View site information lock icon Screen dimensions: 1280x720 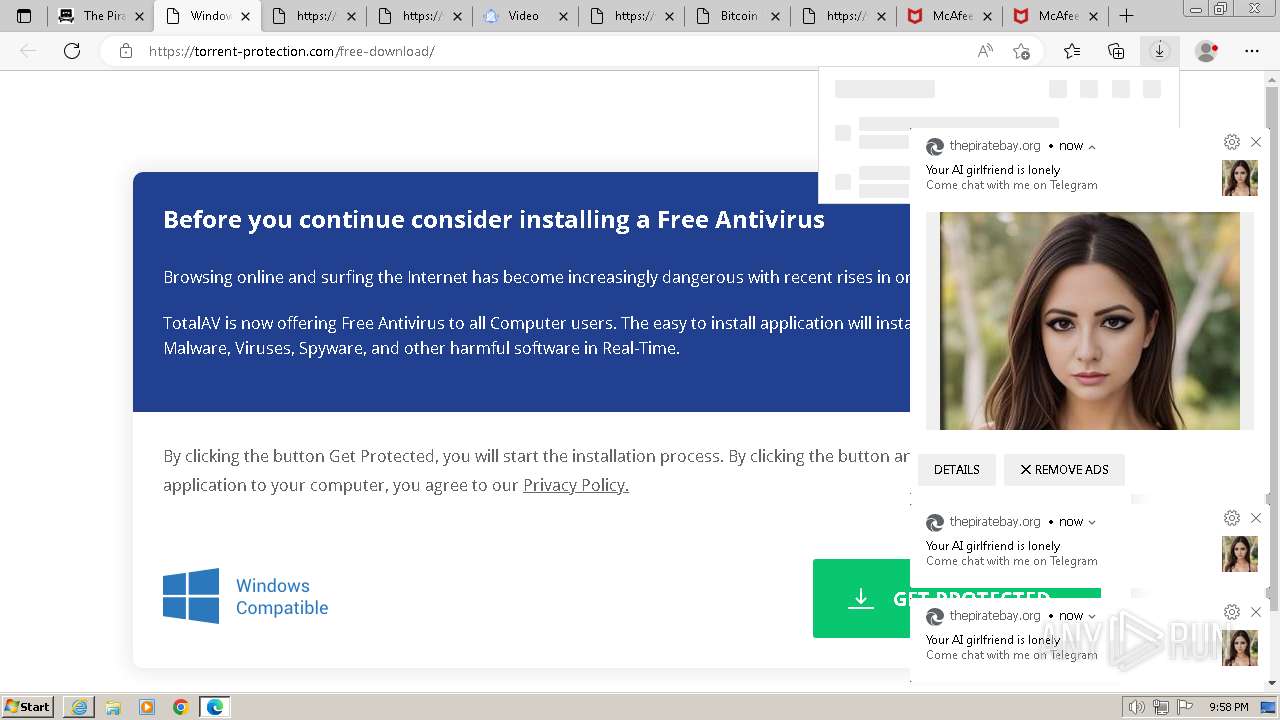(x=126, y=51)
